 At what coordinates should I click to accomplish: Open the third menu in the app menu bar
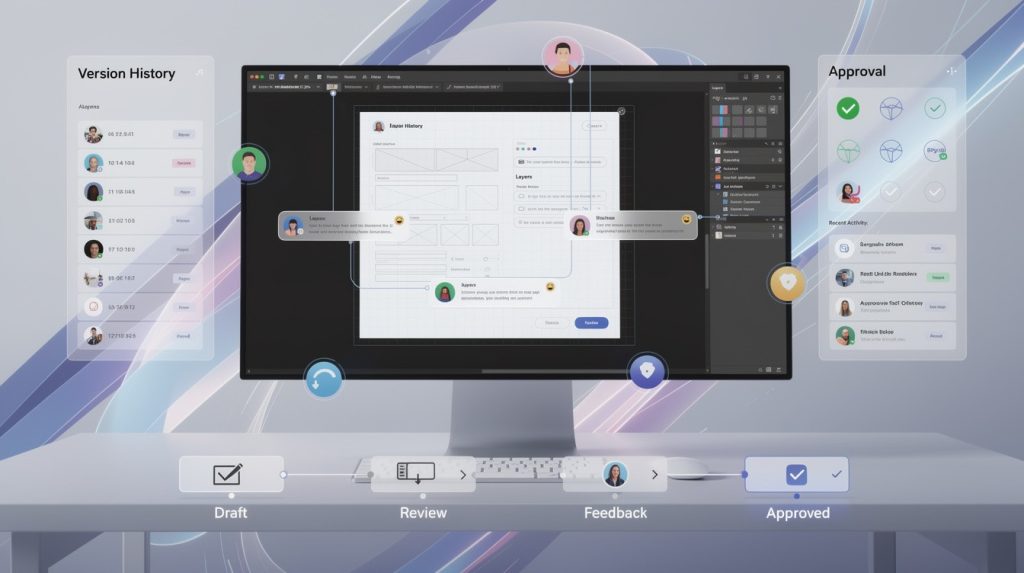click(x=376, y=77)
